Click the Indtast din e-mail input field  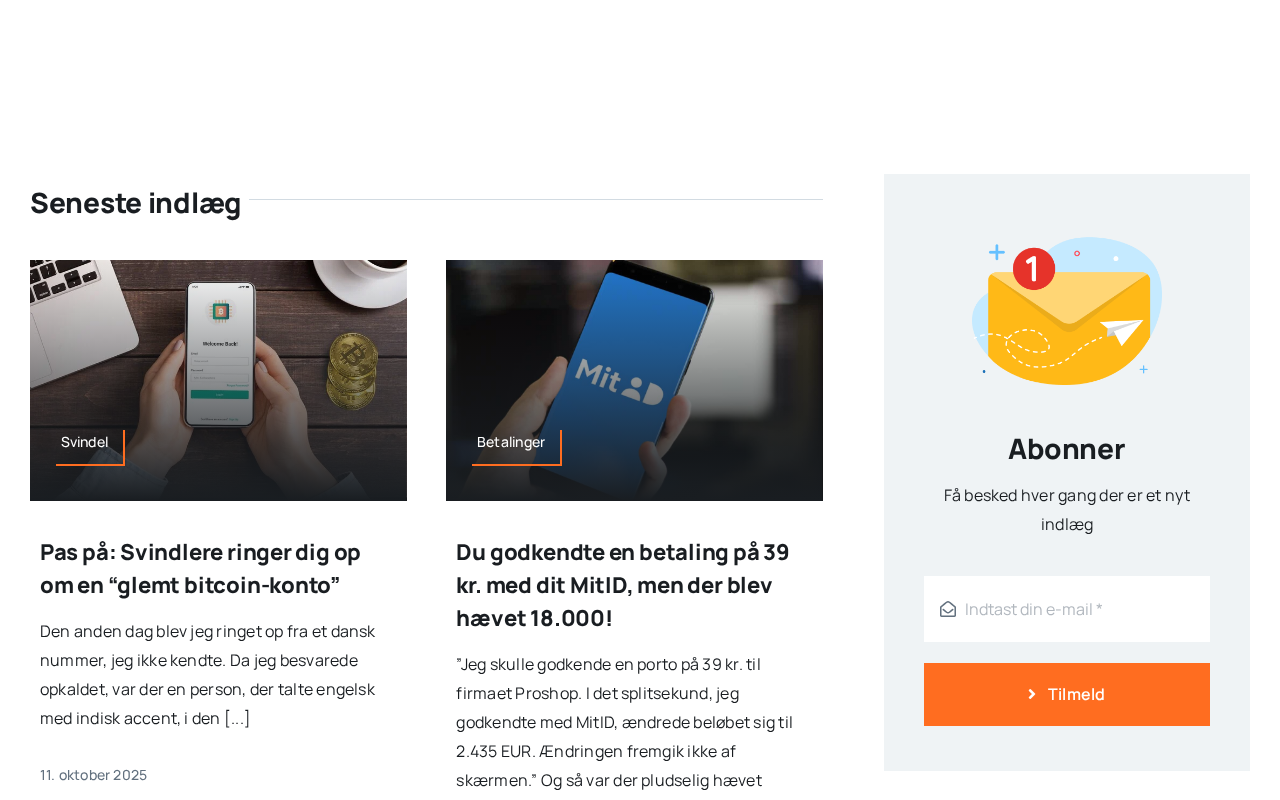click(1067, 609)
